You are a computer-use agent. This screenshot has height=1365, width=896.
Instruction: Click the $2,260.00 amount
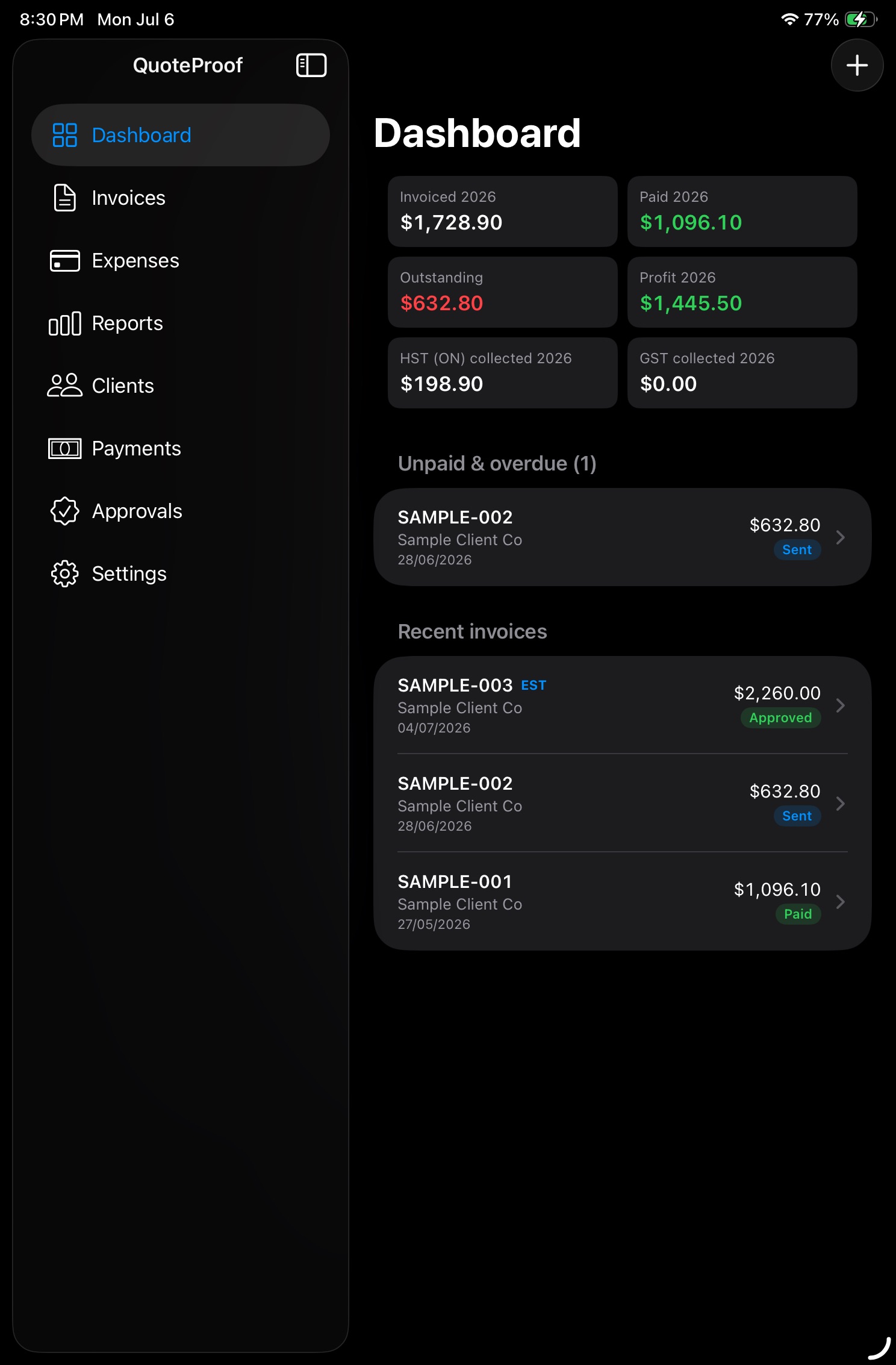pyautogui.click(x=777, y=693)
